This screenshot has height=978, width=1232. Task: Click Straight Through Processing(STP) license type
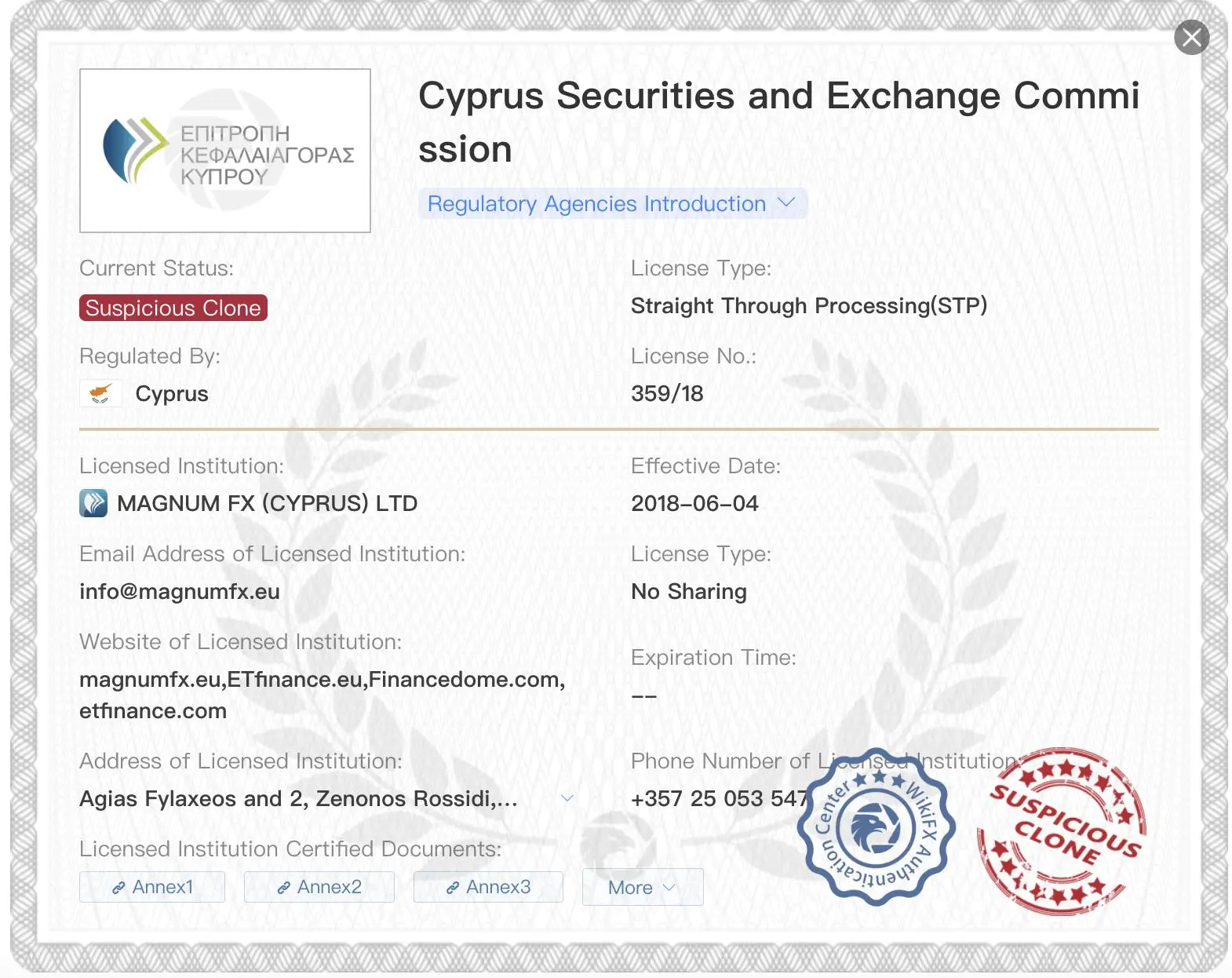pos(809,305)
